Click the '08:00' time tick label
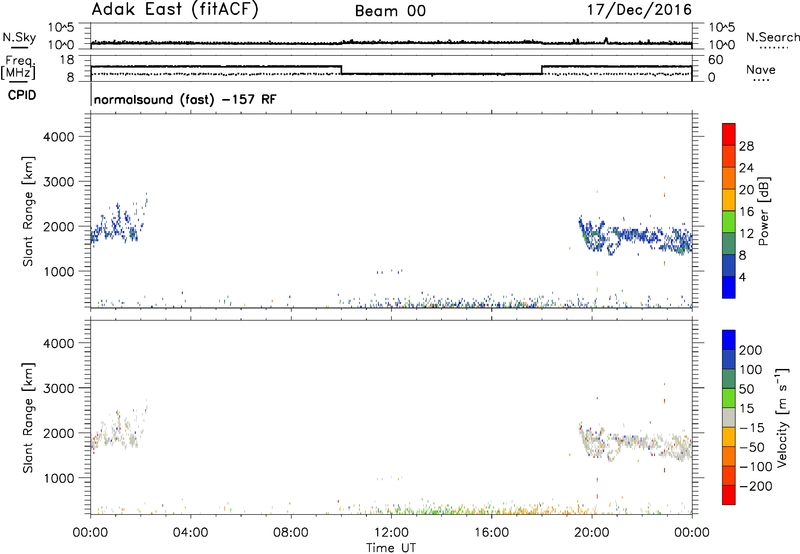Viewport: 800px width, 554px height. pyautogui.click(x=291, y=533)
